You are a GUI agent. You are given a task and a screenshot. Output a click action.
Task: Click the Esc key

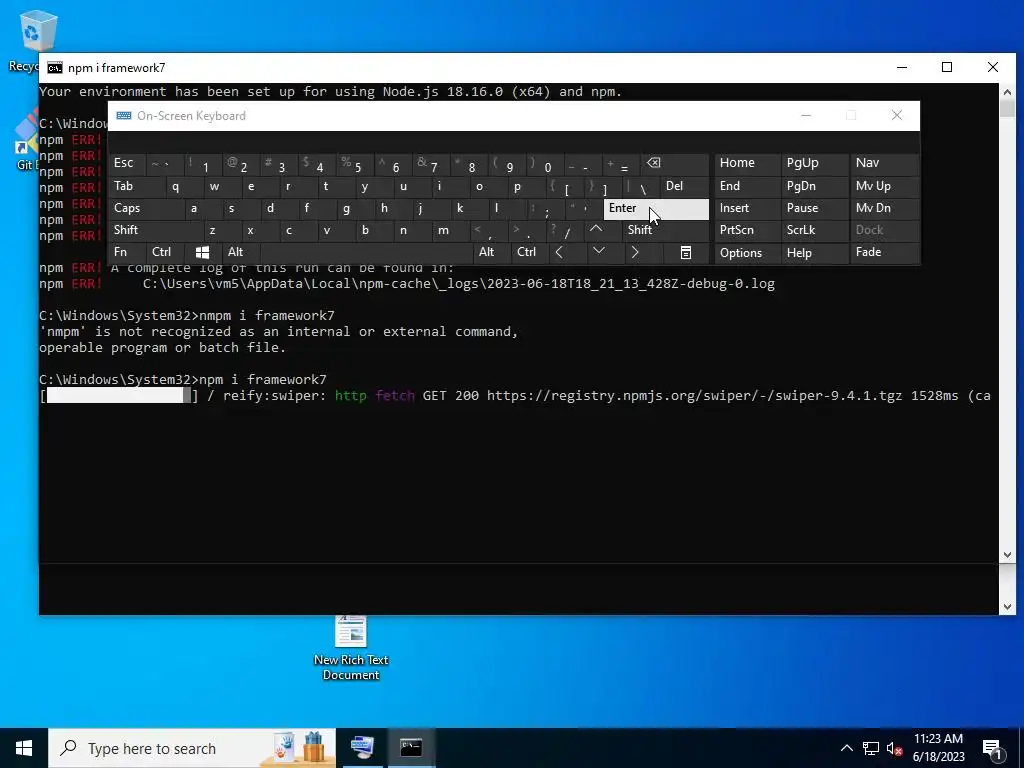pos(127,163)
